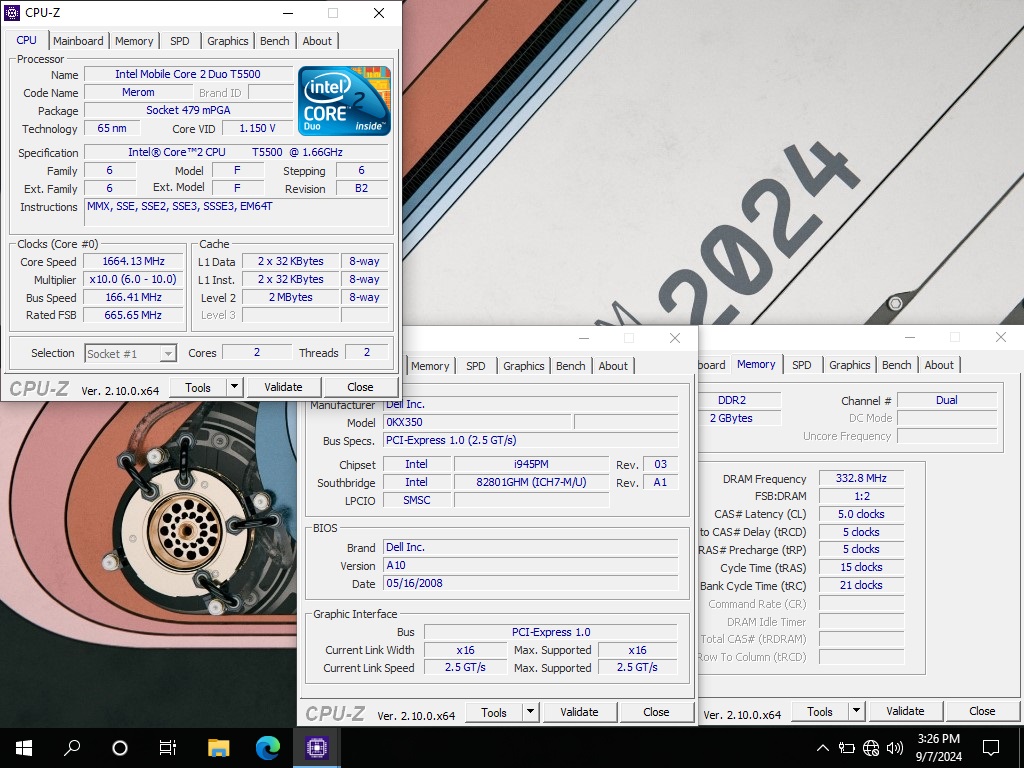Click Close button in the Mainboard window
This screenshot has height=768, width=1024.
656,712
